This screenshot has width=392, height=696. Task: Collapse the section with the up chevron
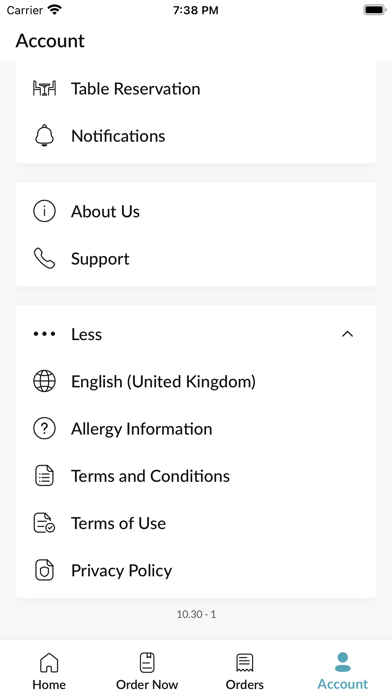click(347, 334)
